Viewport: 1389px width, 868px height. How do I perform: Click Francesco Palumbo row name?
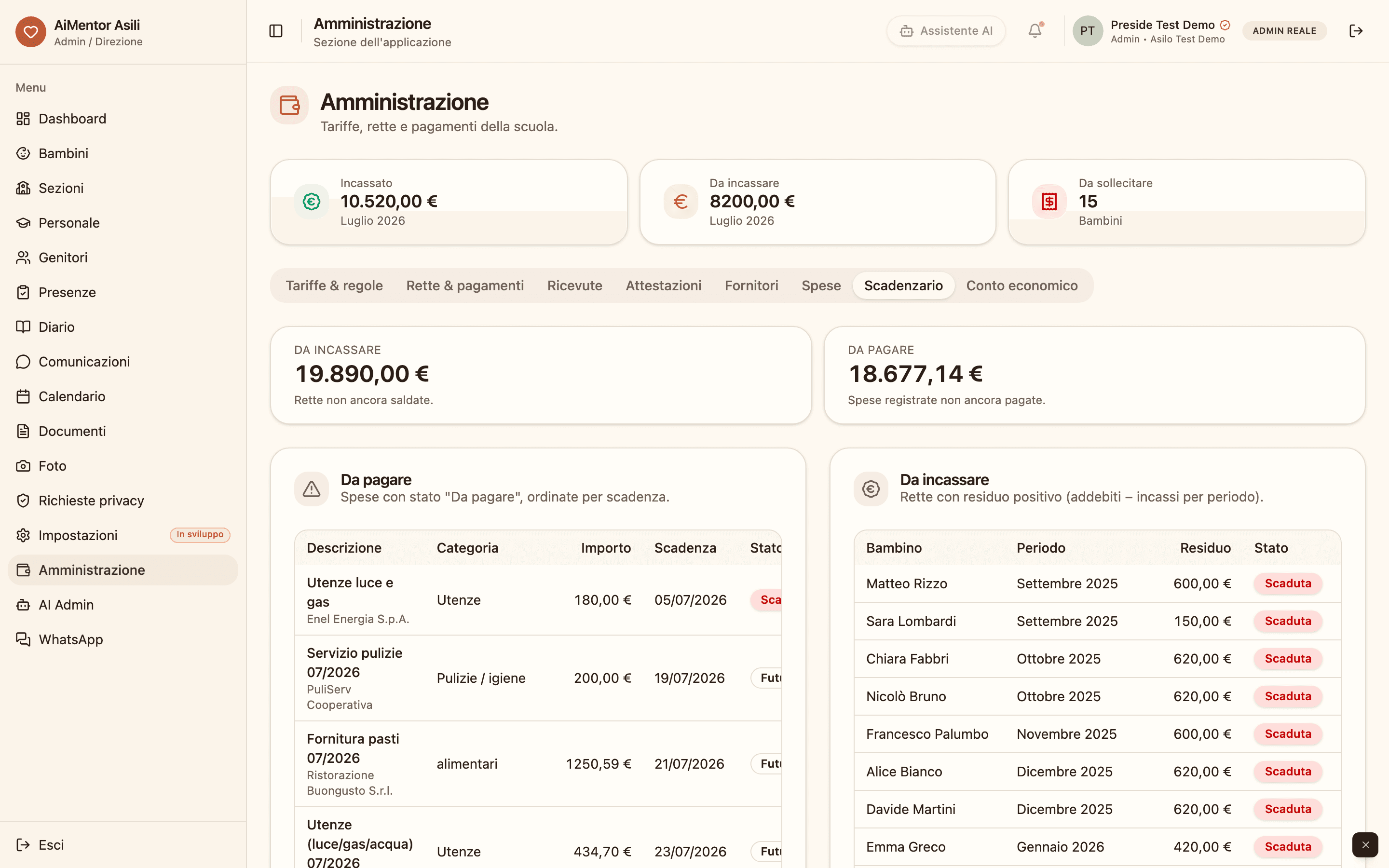pyautogui.click(x=927, y=734)
